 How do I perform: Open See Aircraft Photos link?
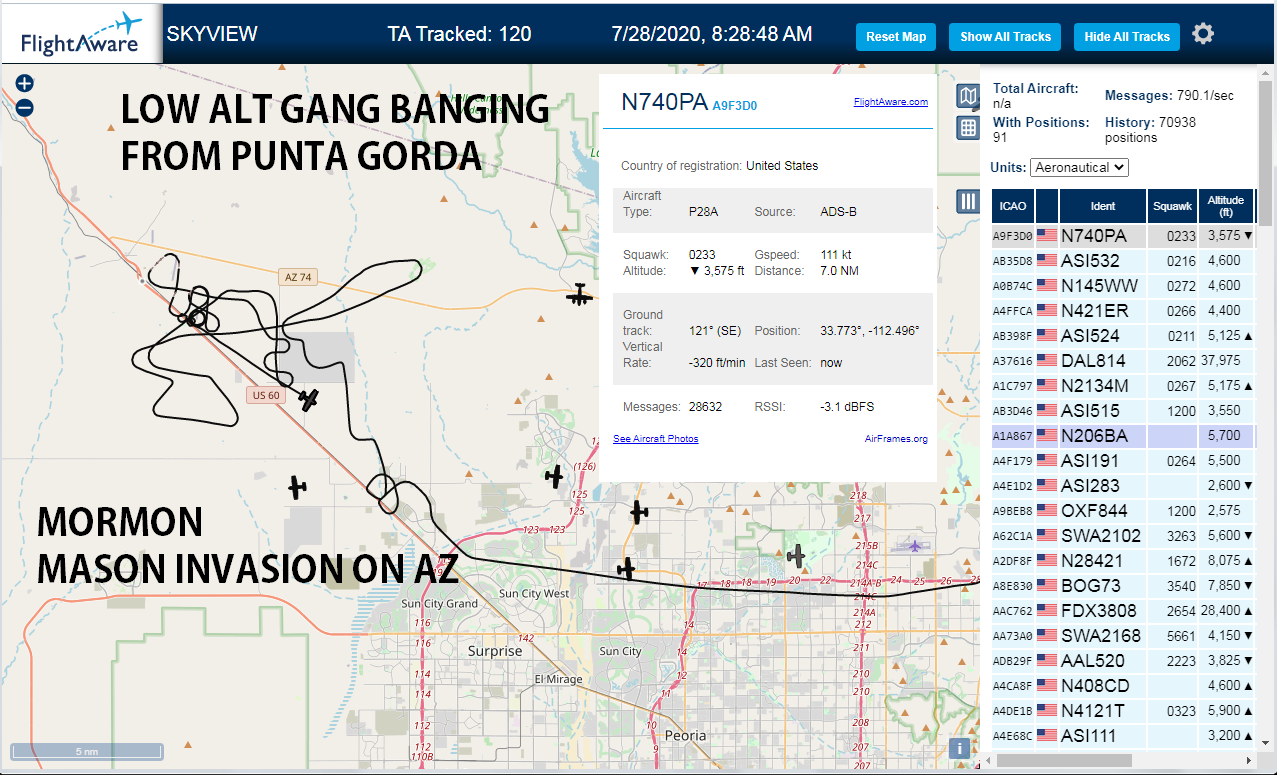(656, 439)
